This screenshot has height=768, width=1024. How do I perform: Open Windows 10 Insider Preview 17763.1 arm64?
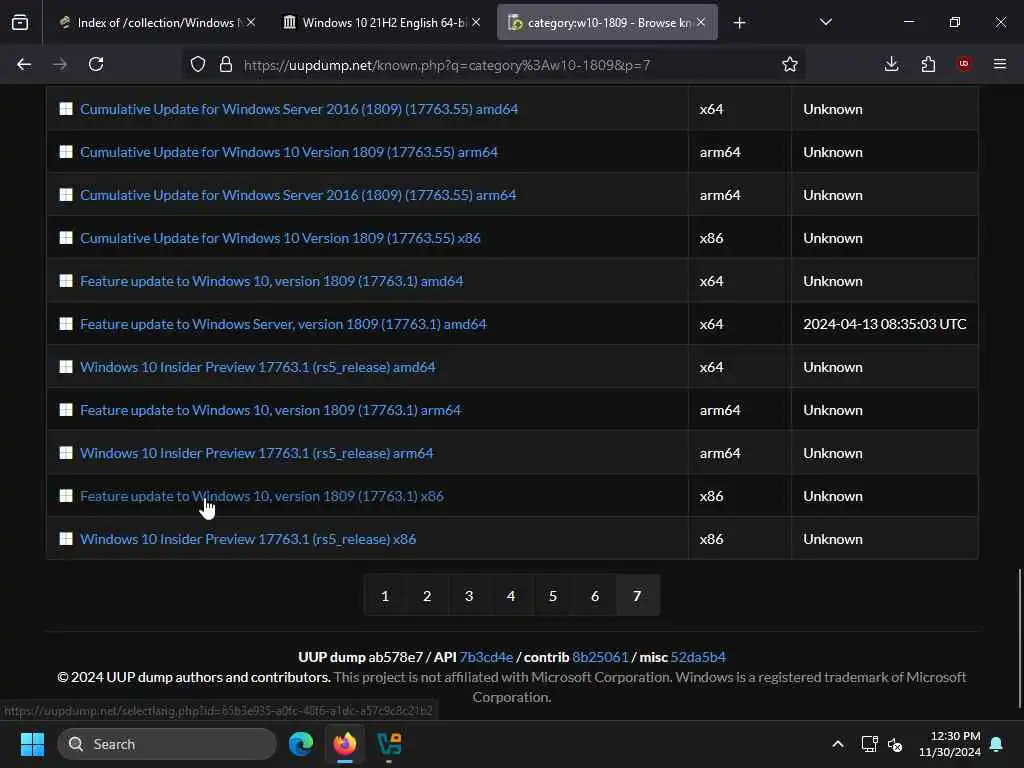(x=257, y=453)
